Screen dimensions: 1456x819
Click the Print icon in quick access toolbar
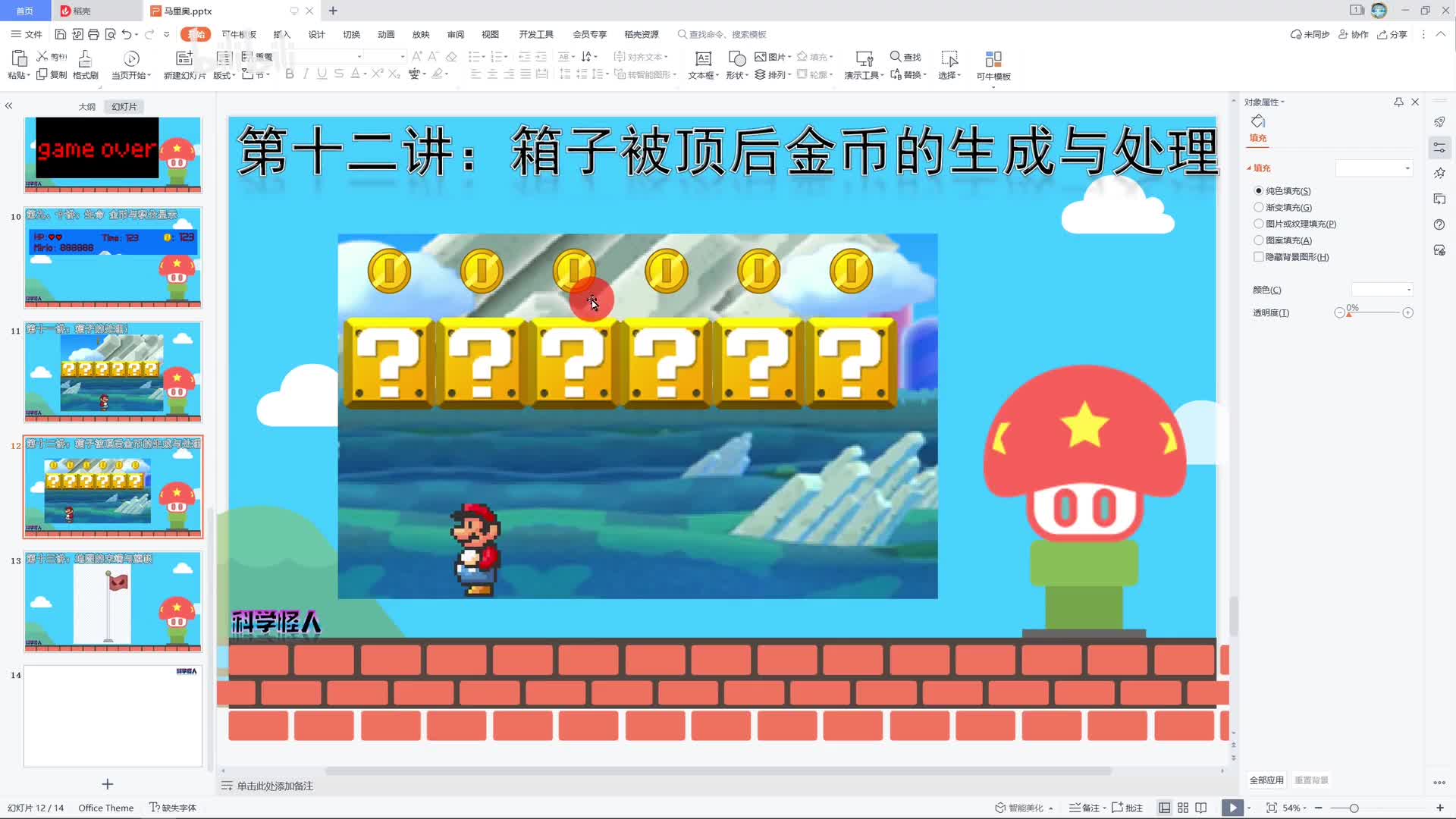pyautogui.click(x=93, y=34)
